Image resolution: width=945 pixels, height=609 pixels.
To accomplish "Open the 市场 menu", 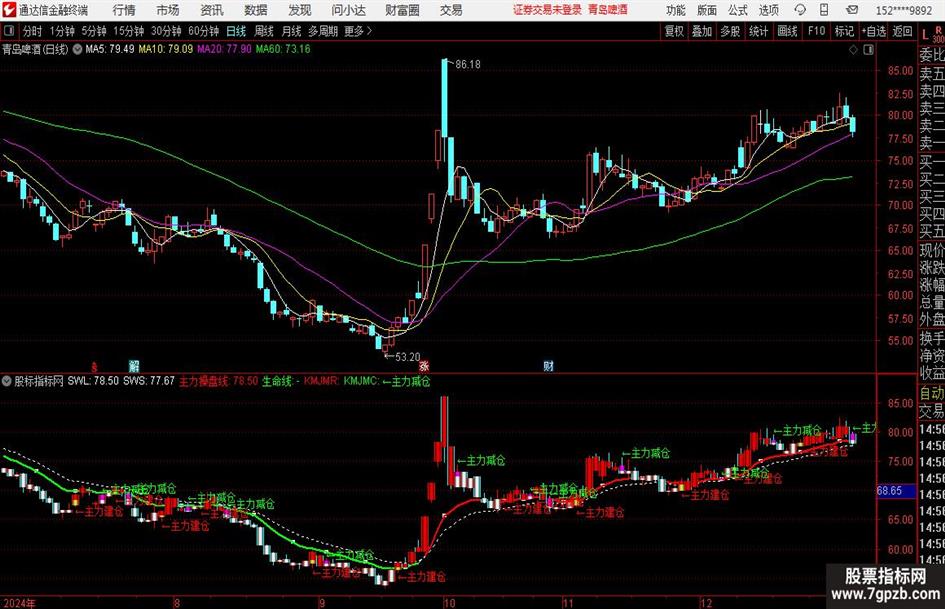I will [168, 10].
